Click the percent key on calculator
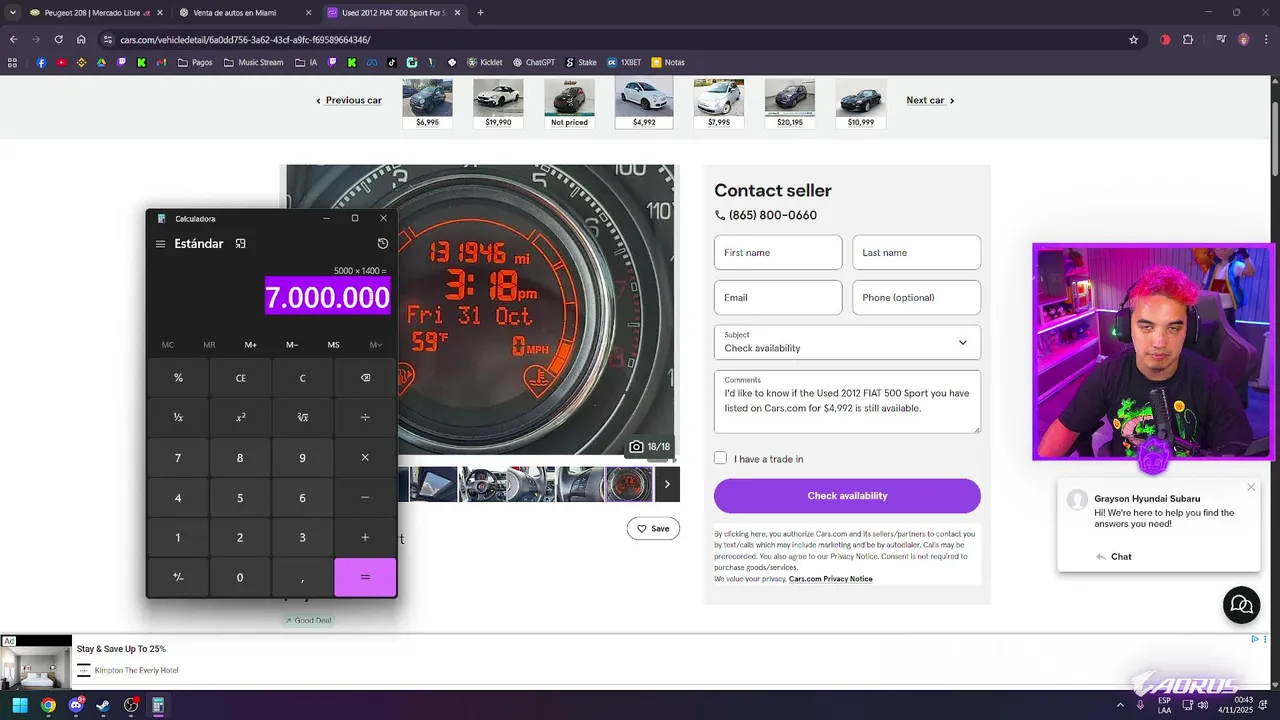 178,378
